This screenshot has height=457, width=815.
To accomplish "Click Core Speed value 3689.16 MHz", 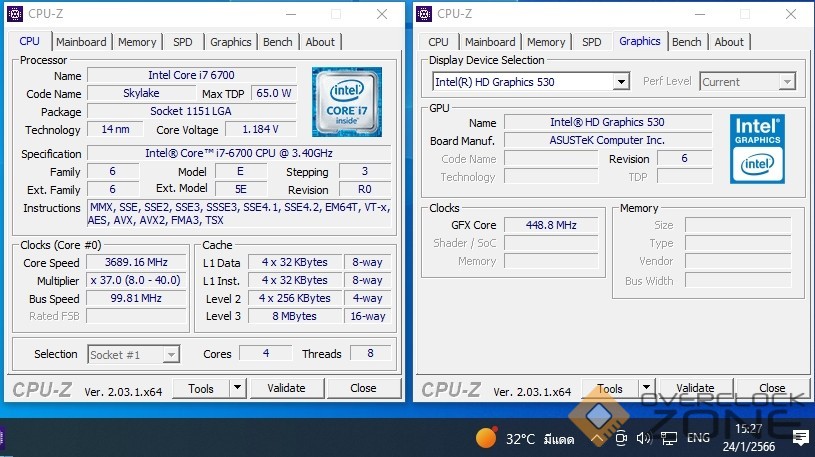I will (136, 263).
